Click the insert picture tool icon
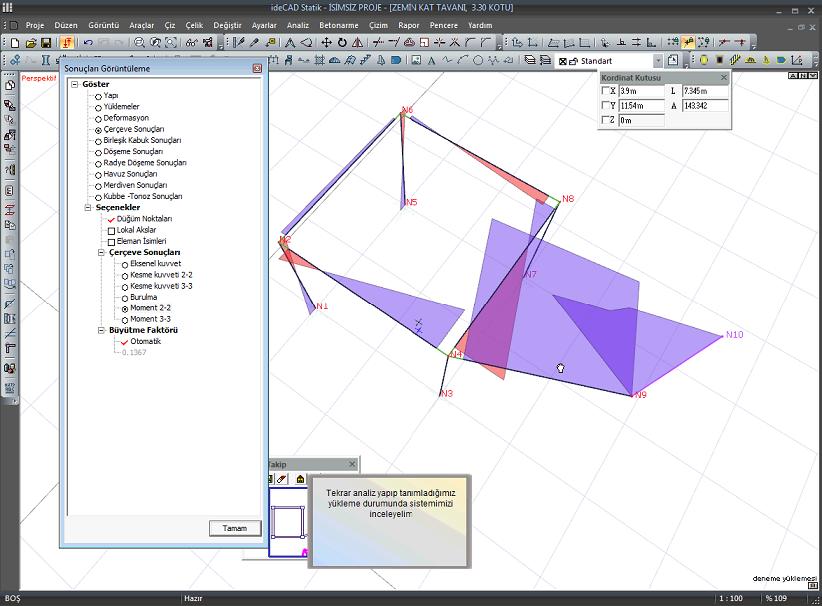 [416, 61]
